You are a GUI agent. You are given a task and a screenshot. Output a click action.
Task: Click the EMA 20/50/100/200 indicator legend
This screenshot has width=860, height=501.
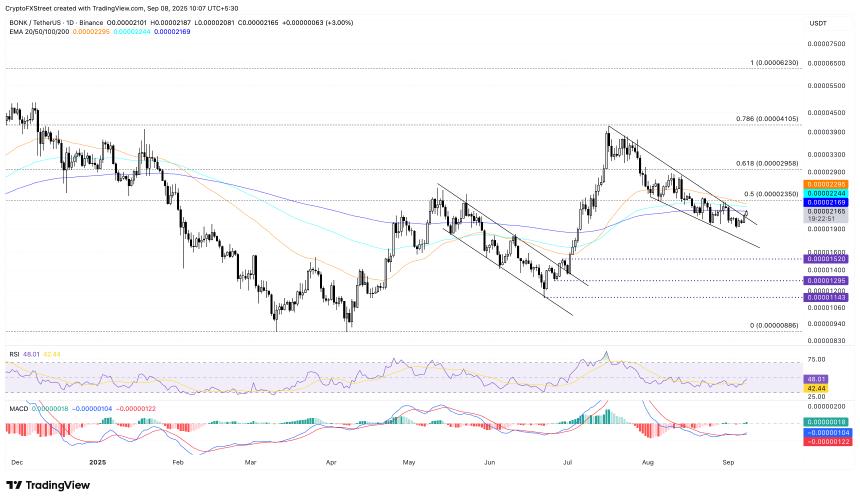coord(39,32)
